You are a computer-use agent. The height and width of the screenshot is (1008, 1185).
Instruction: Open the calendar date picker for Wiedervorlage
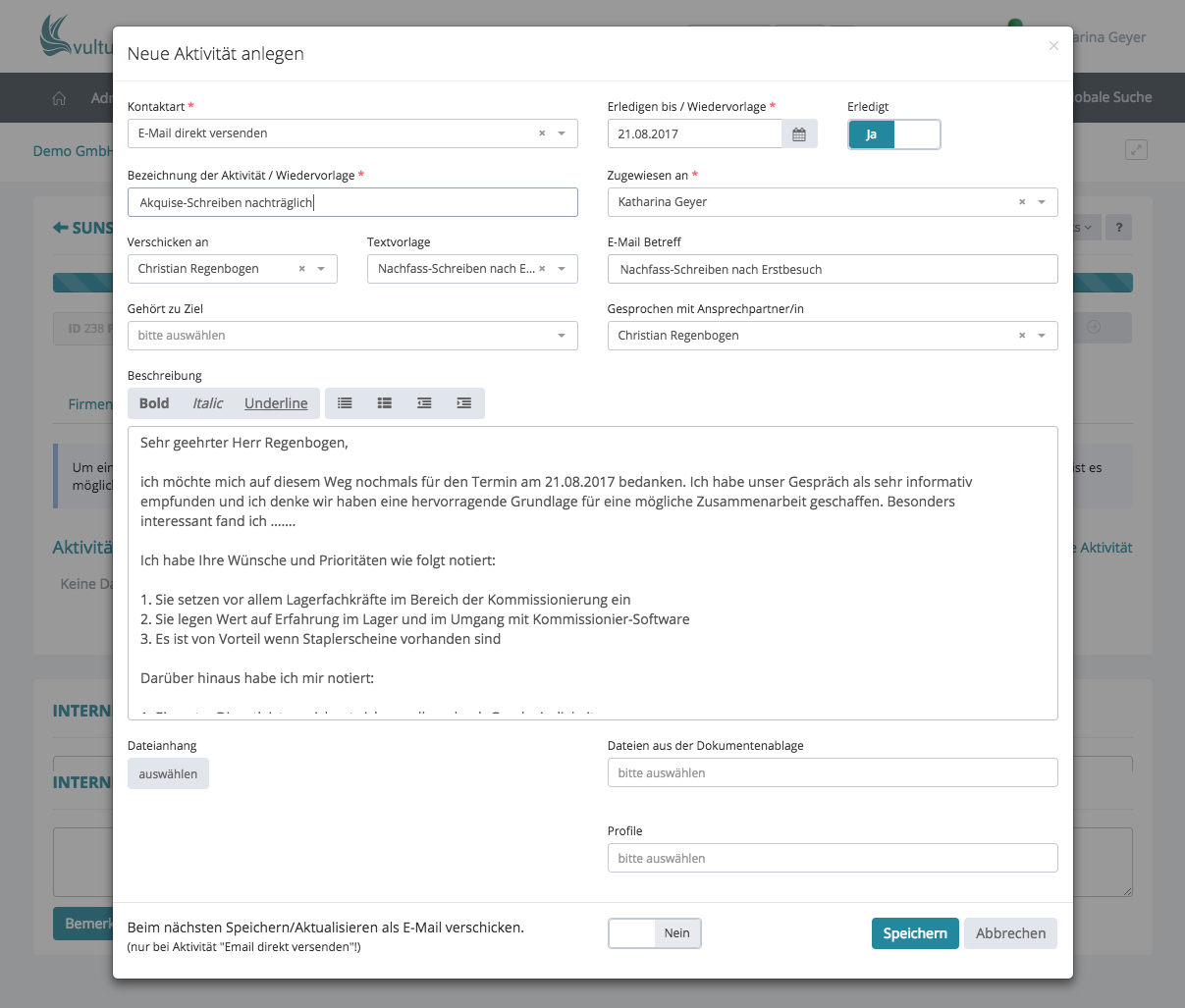click(799, 134)
